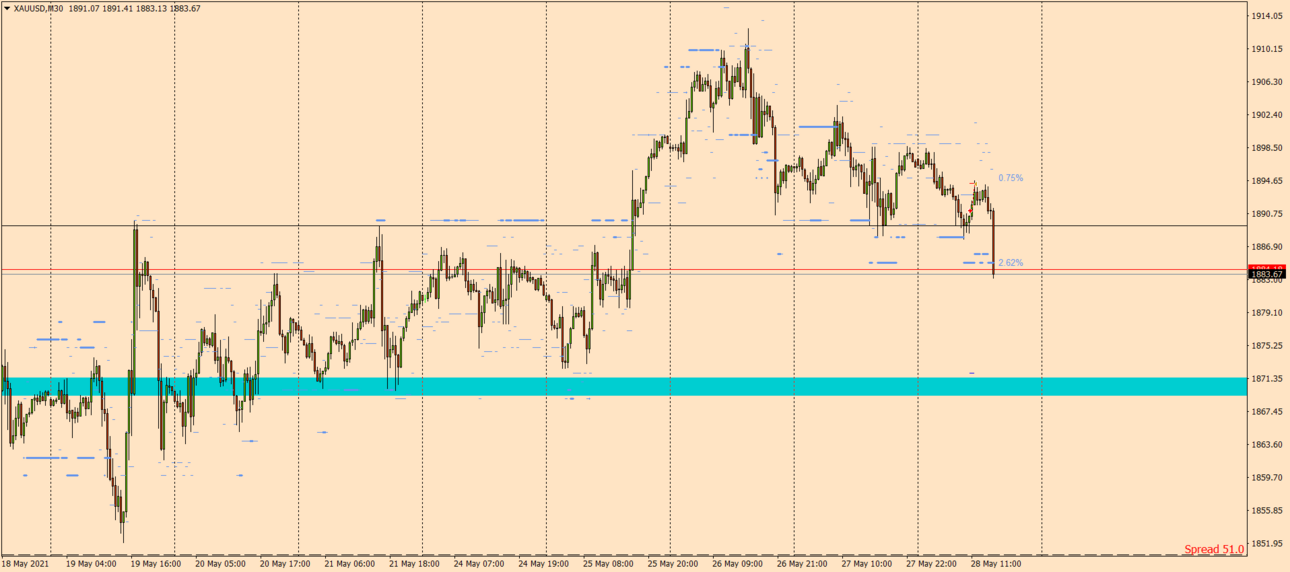Click the 24 May 19:00 time label
The image size is (1290, 572).
click(544, 564)
